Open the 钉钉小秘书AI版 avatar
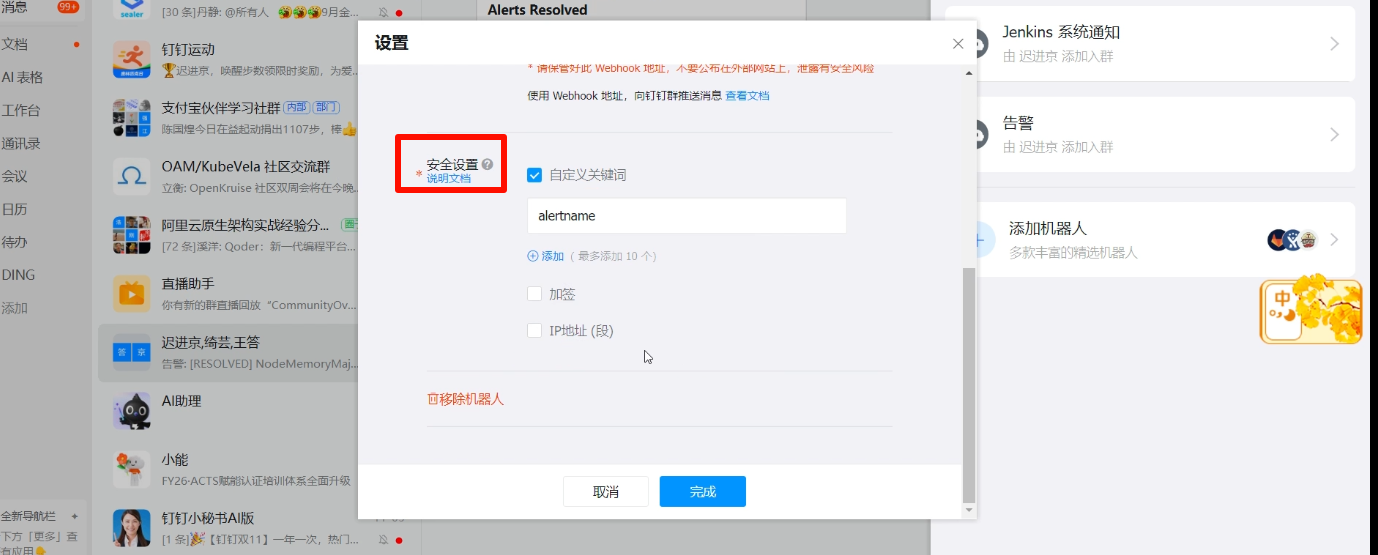This screenshot has width=1378, height=555. tap(132, 527)
